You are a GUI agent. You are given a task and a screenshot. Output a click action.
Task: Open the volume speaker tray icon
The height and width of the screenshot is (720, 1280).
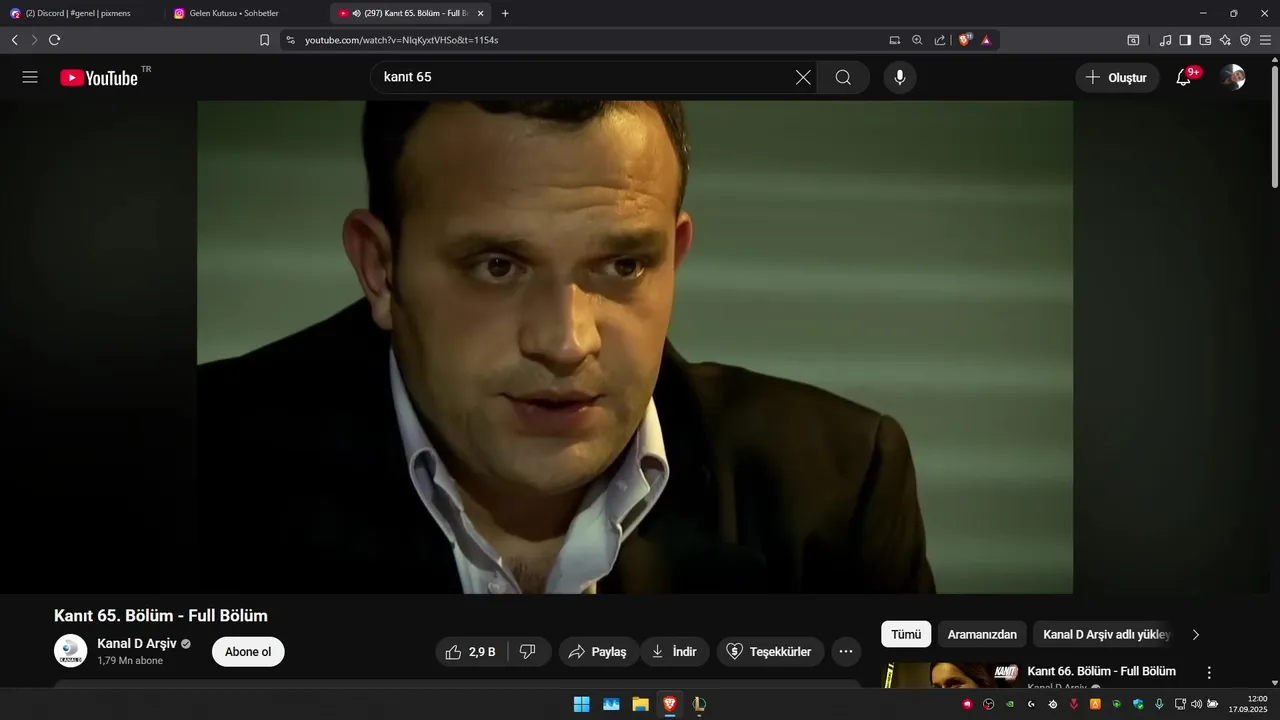(1196, 704)
